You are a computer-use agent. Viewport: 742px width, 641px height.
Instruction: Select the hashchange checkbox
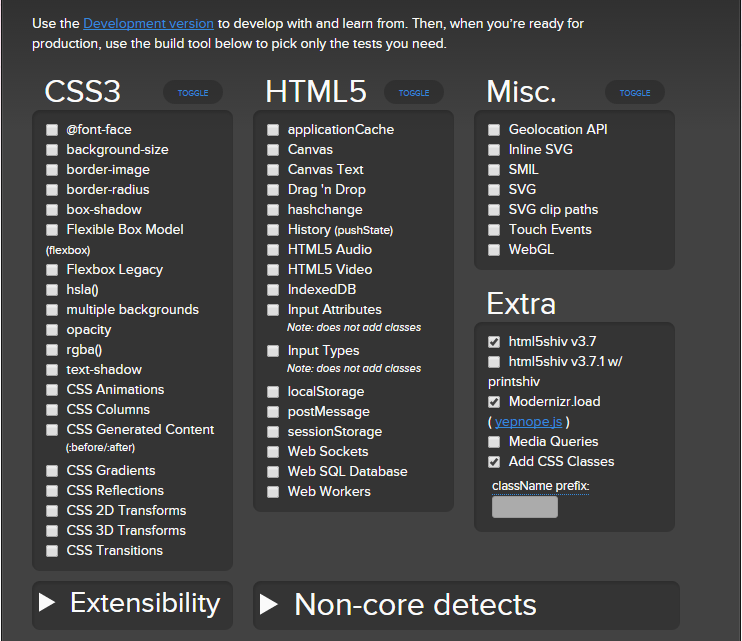273,210
